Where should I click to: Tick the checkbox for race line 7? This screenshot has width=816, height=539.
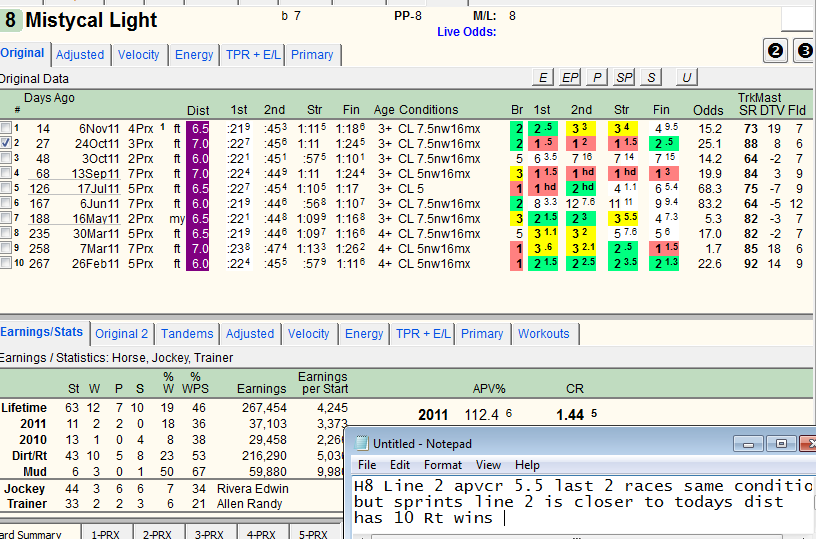[5, 218]
